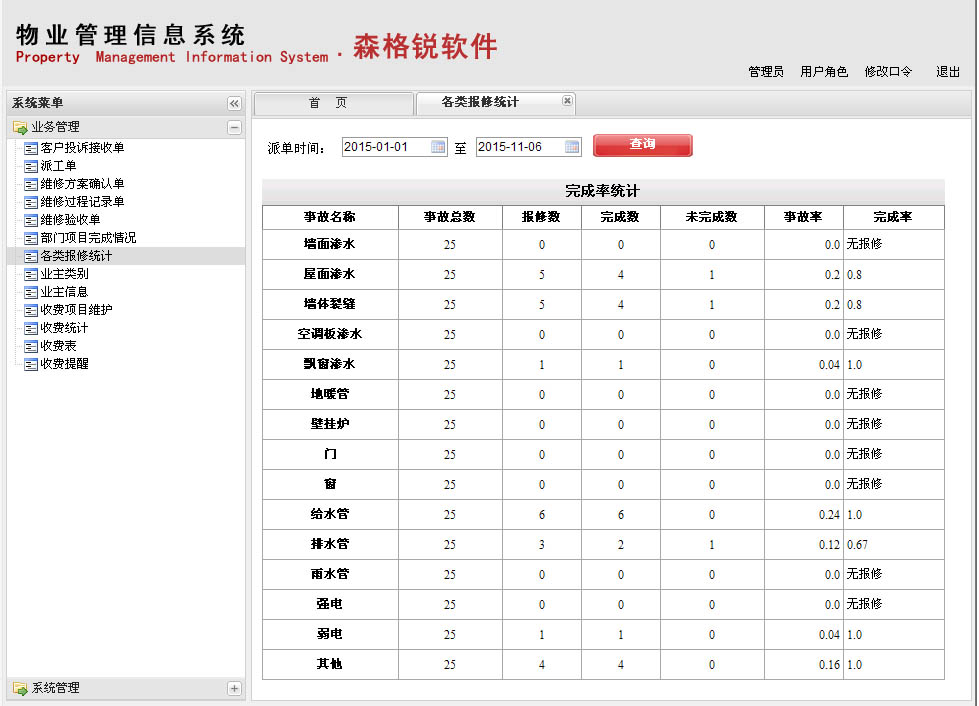
Task: Expand the 系统管理 menu section
Action: click(234, 689)
